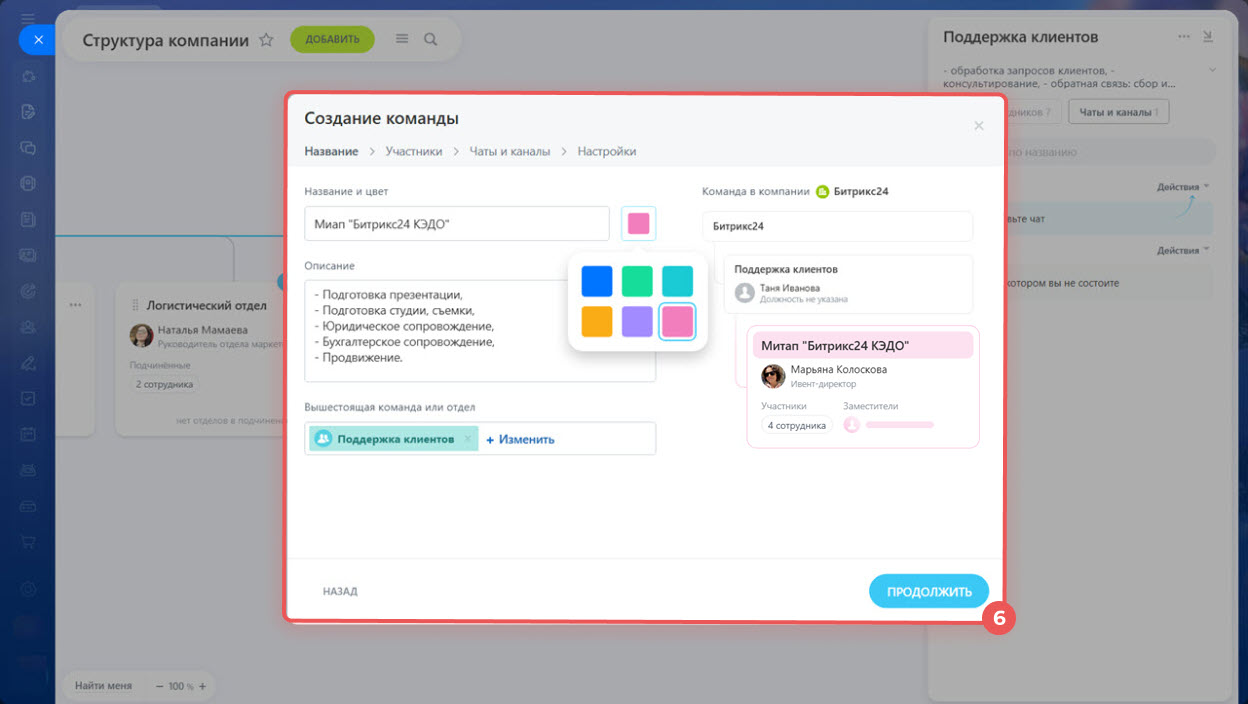Switch to the Чаты и каналы step
The width and height of the screenshot is (1248, 704).
tap(510, 152)
